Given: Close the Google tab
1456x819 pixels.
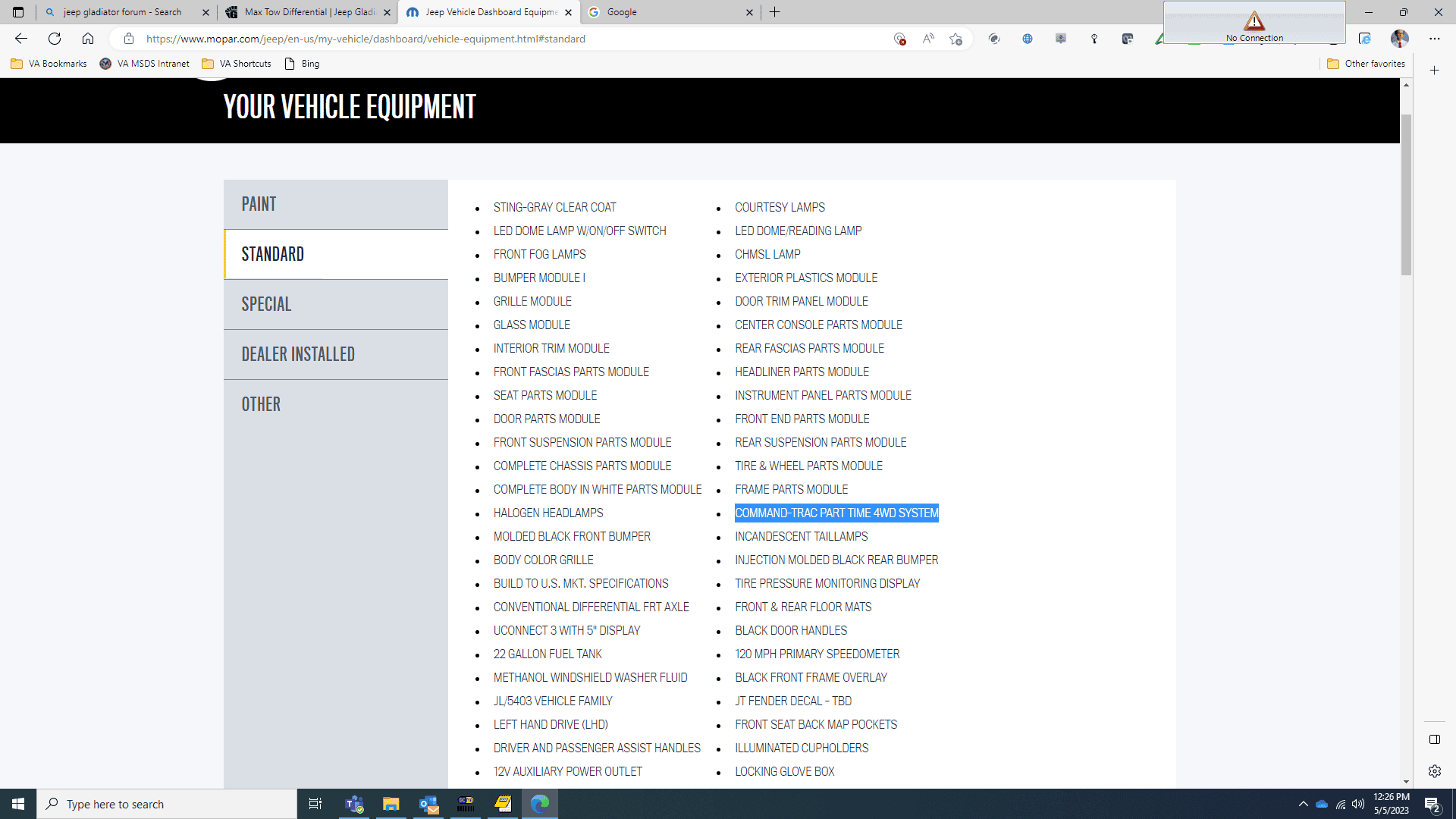Looking at the screenshot, I should click(749, 12).
